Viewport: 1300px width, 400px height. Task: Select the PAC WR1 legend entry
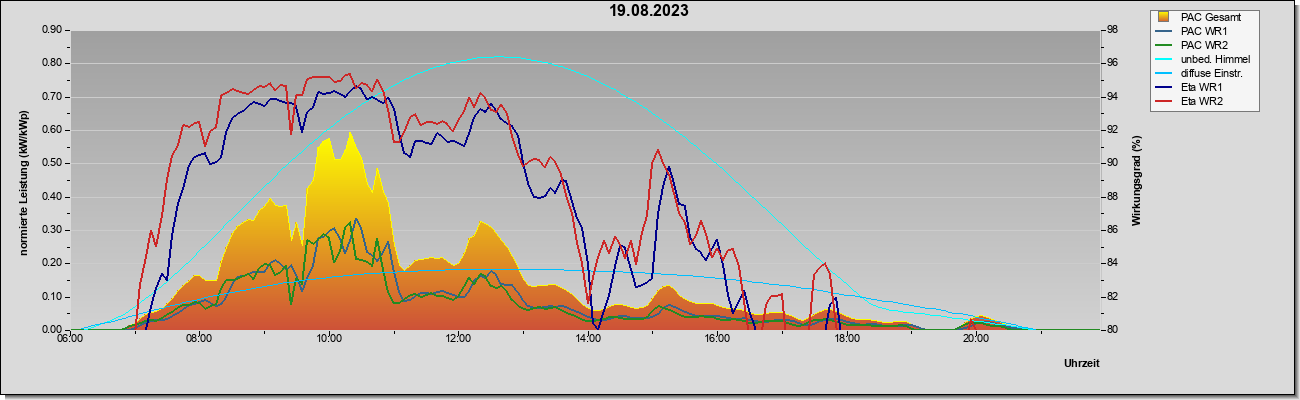click(x=1203, y=31)
